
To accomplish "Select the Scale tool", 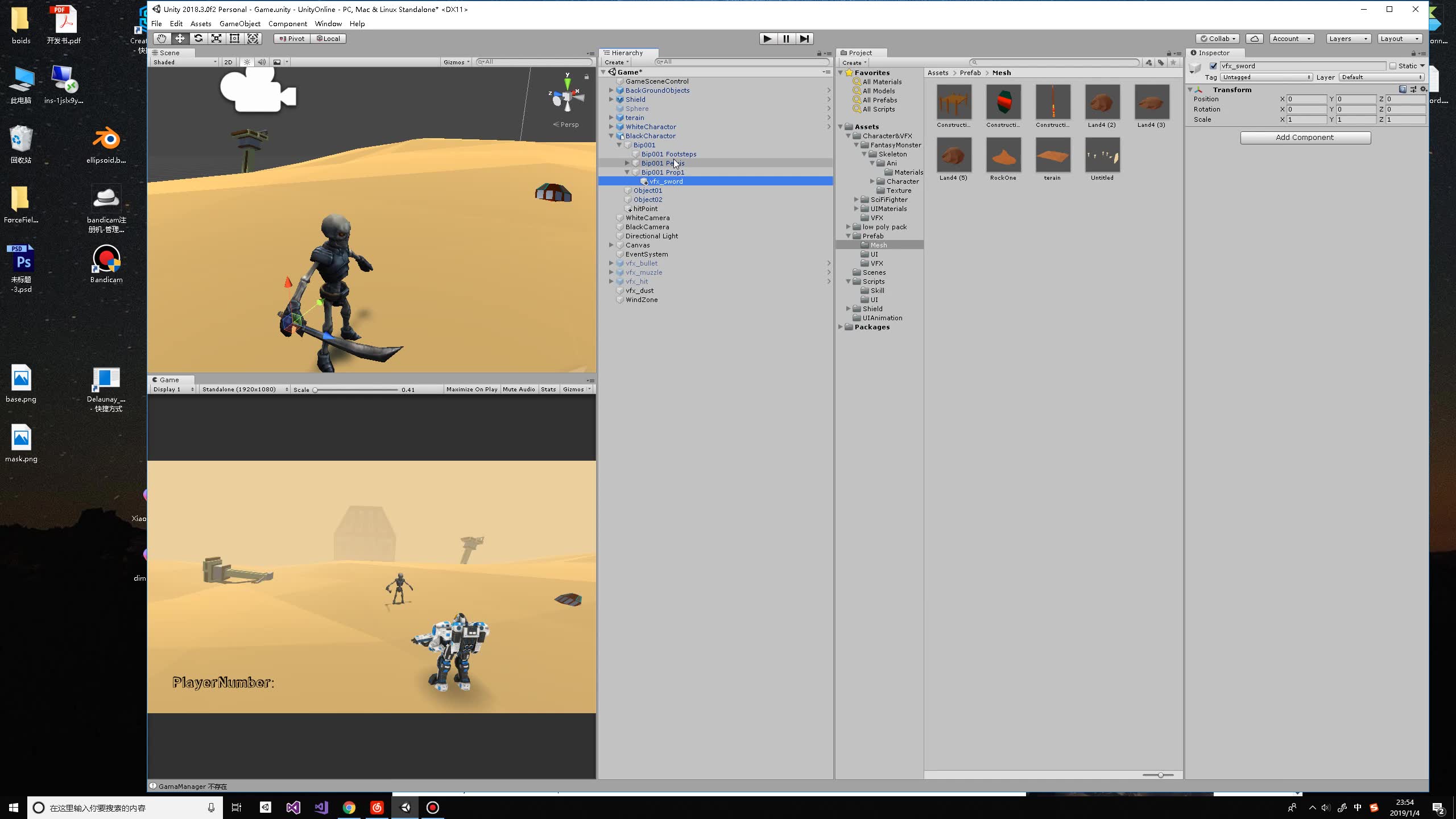I will tap(216, 39).
